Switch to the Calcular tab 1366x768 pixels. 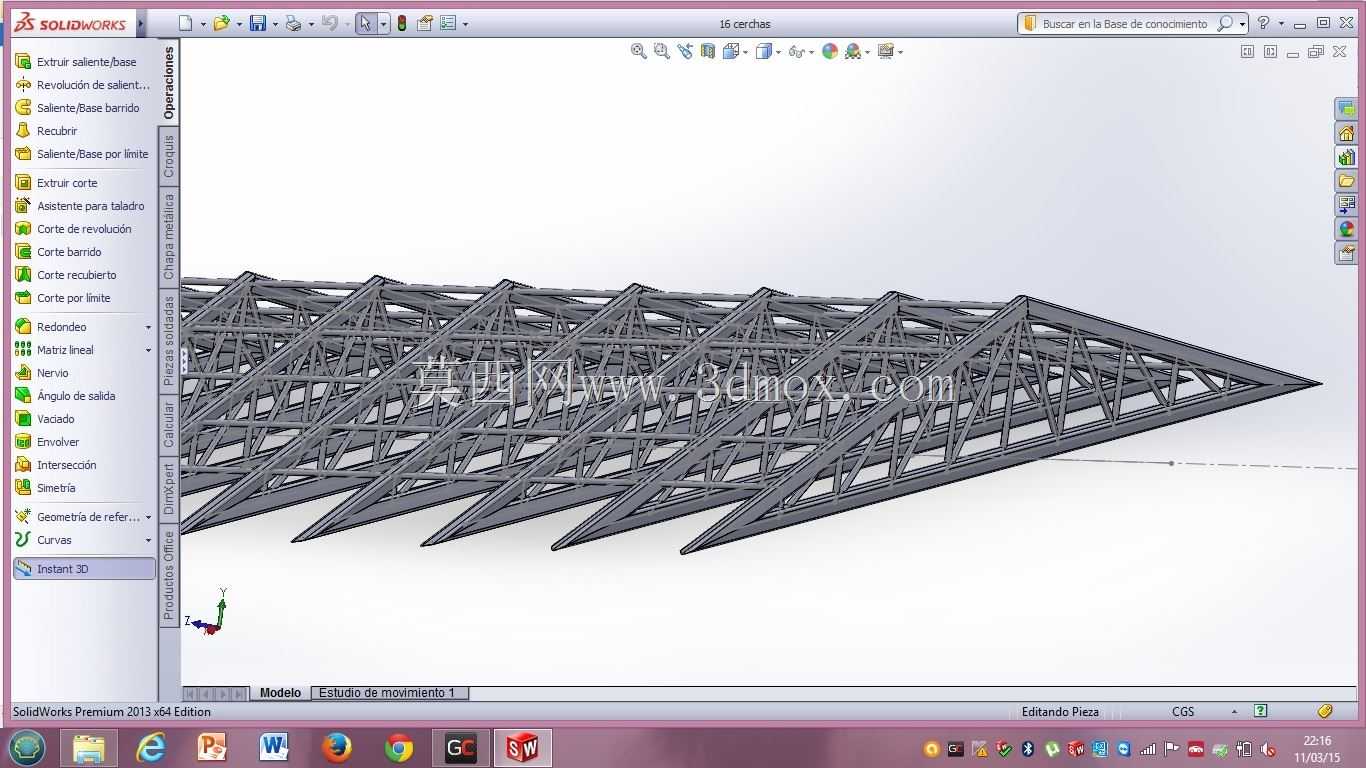(169, 425)
